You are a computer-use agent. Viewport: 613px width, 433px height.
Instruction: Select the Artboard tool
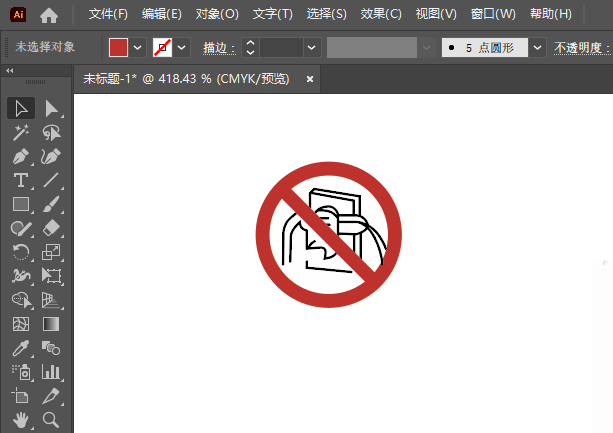21,396
